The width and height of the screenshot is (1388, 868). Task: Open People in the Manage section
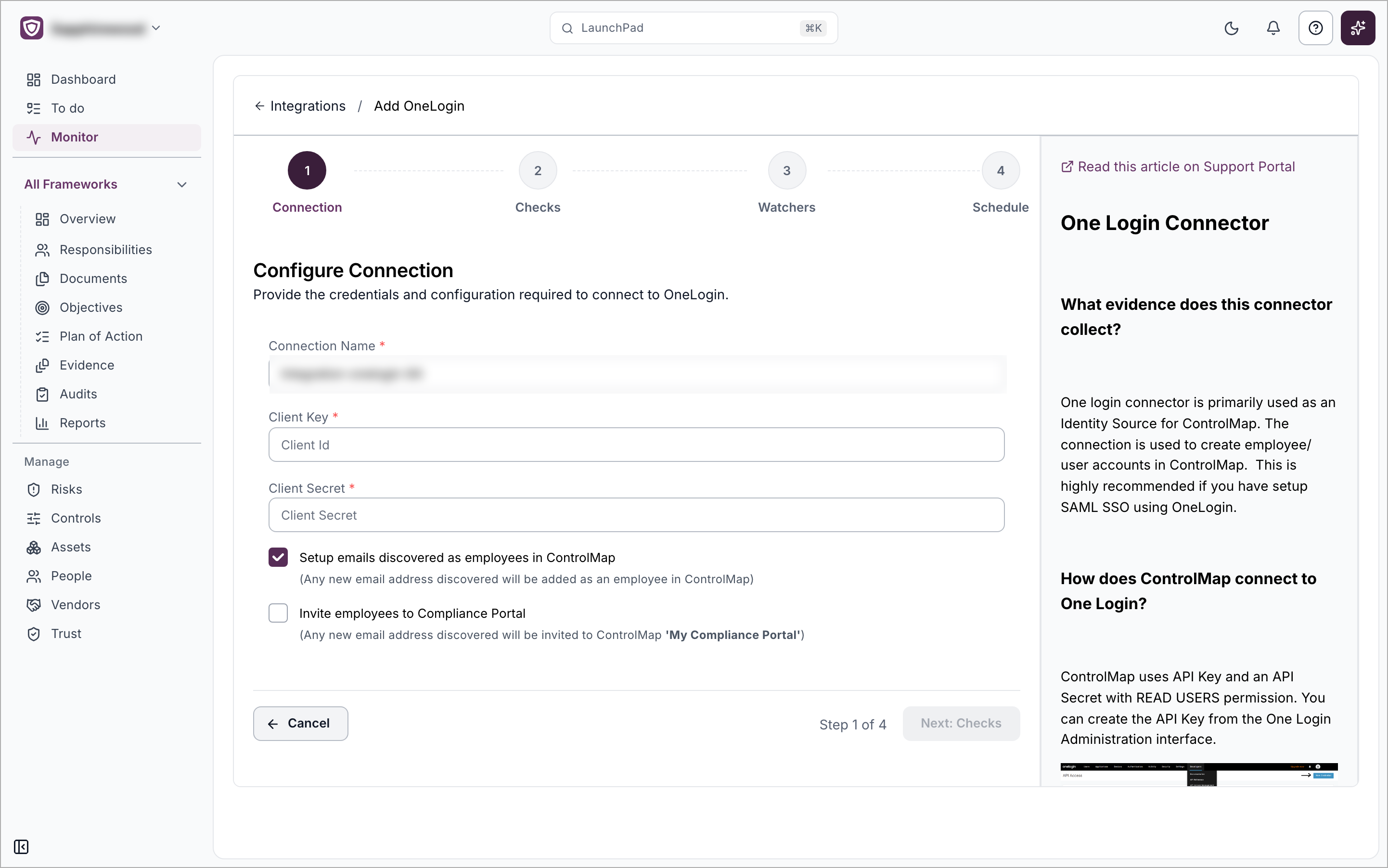click(x=107, y=576)
